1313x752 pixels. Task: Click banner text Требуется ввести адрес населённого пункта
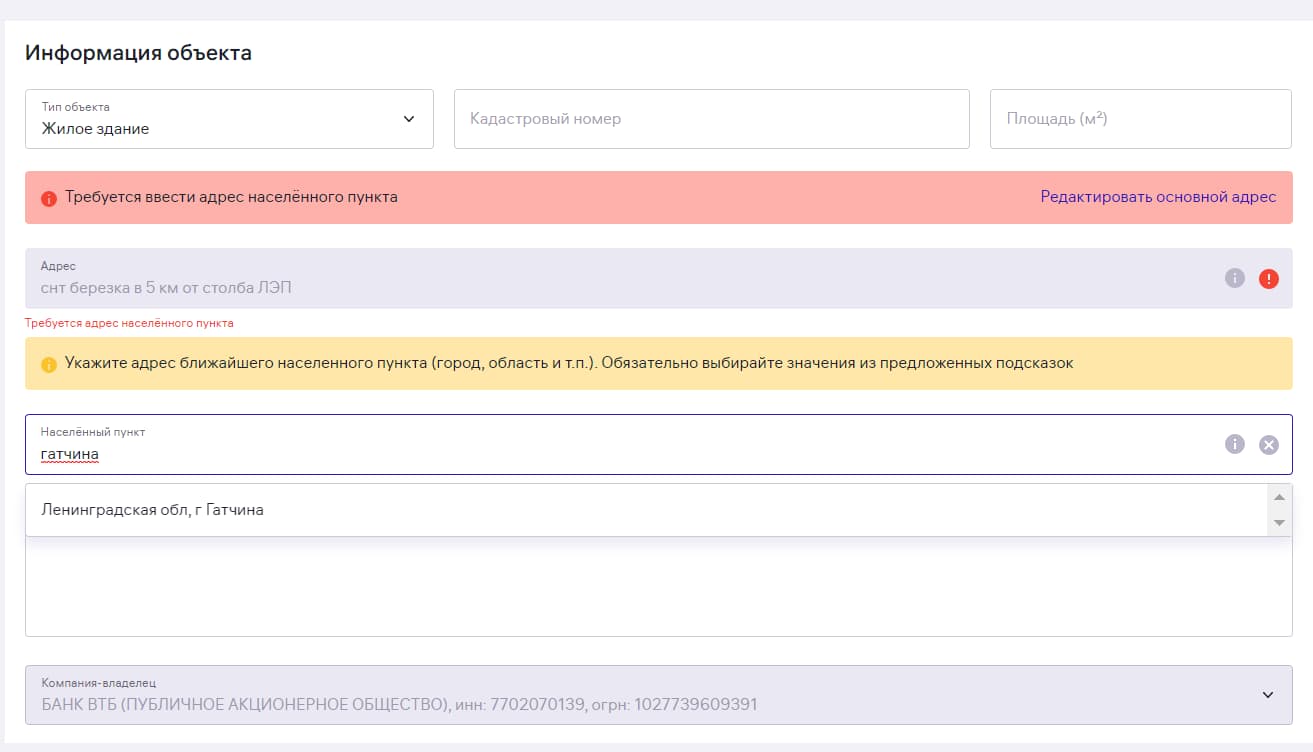[x=231, y=197]
